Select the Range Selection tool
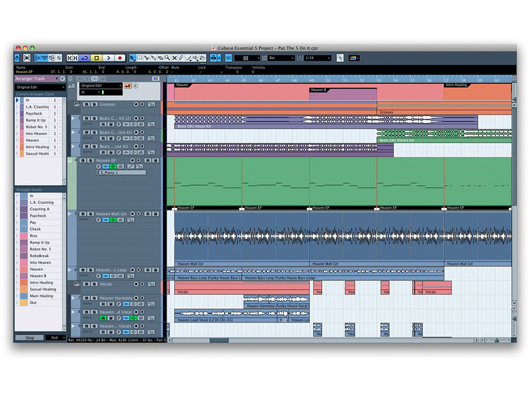The height and width of the screenshot is (398, 530). 139,58
